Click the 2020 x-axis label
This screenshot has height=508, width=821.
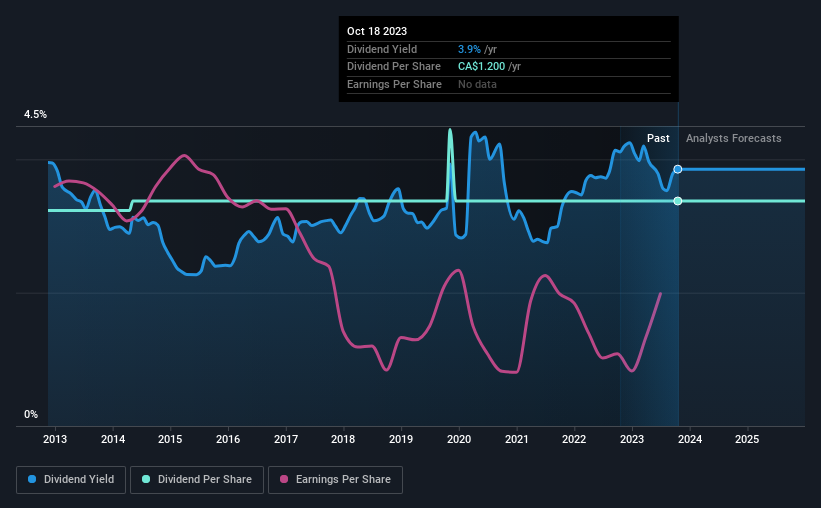pos(459,439)
